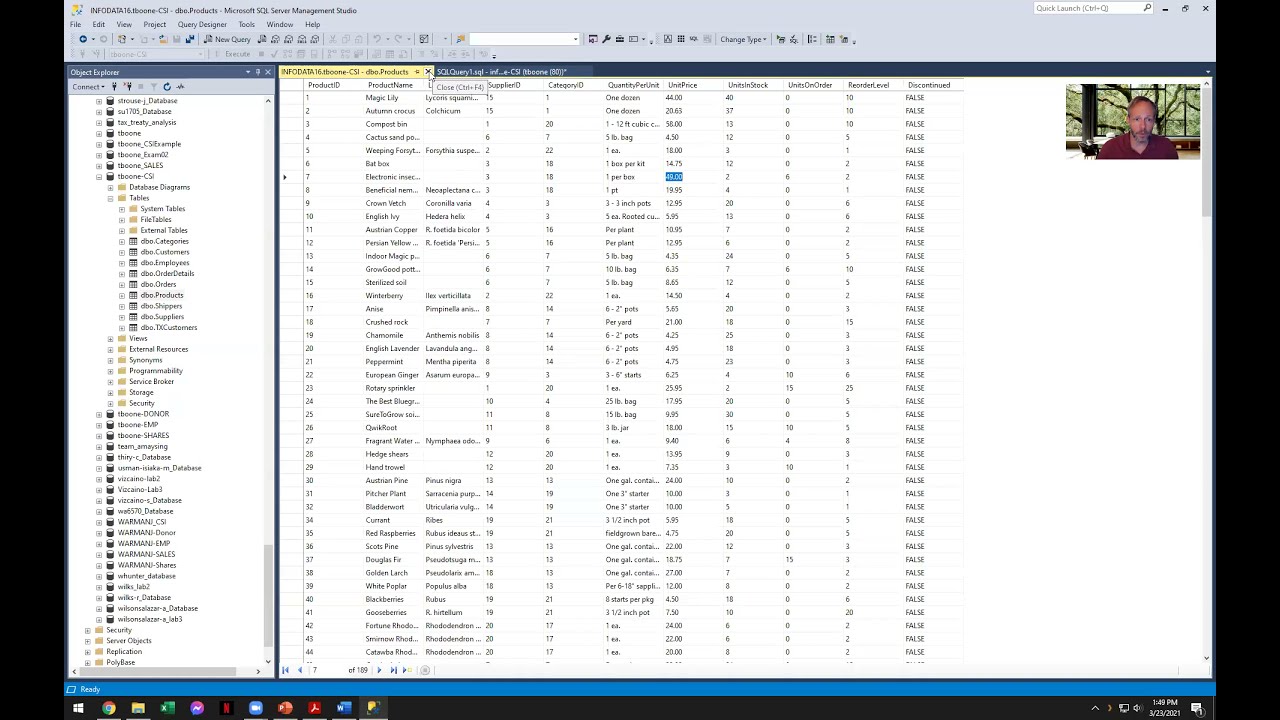Screen dimensions: 1280x720
Task: Open Adobe Acrobat from the Windows taskbar
Action: pos(315,708)
